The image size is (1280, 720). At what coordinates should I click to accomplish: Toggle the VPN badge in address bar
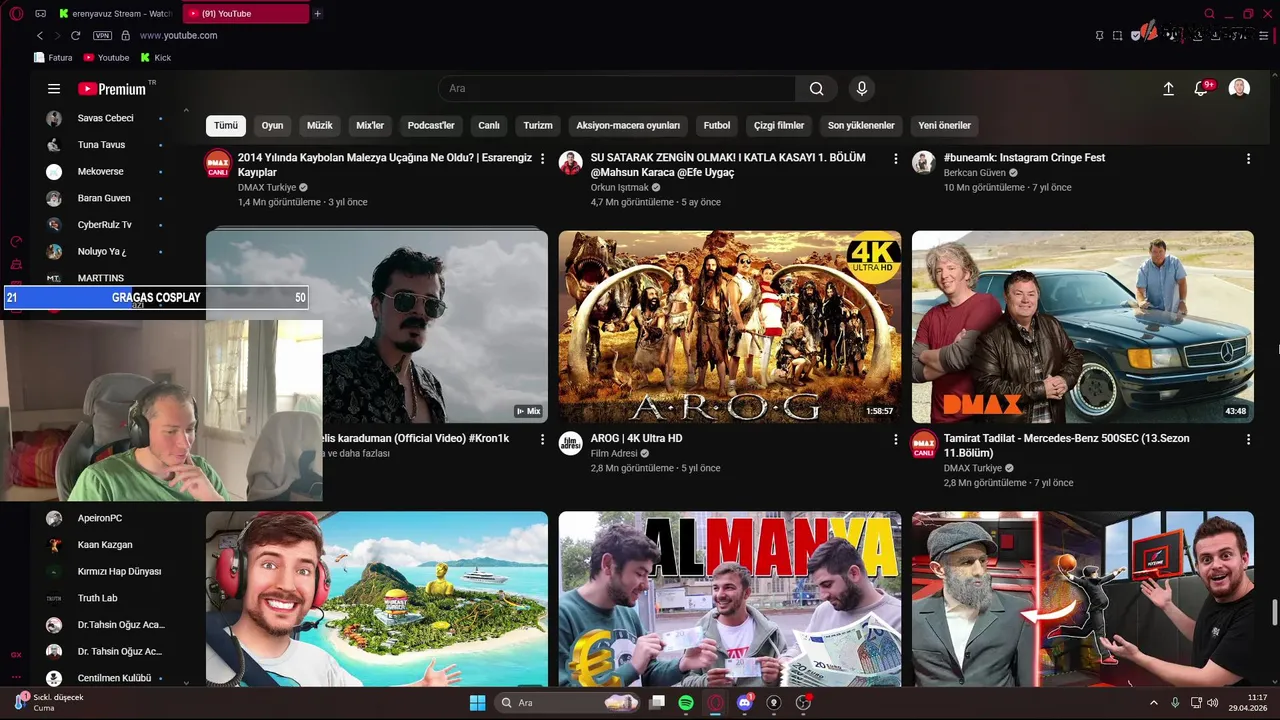point(101,36)
